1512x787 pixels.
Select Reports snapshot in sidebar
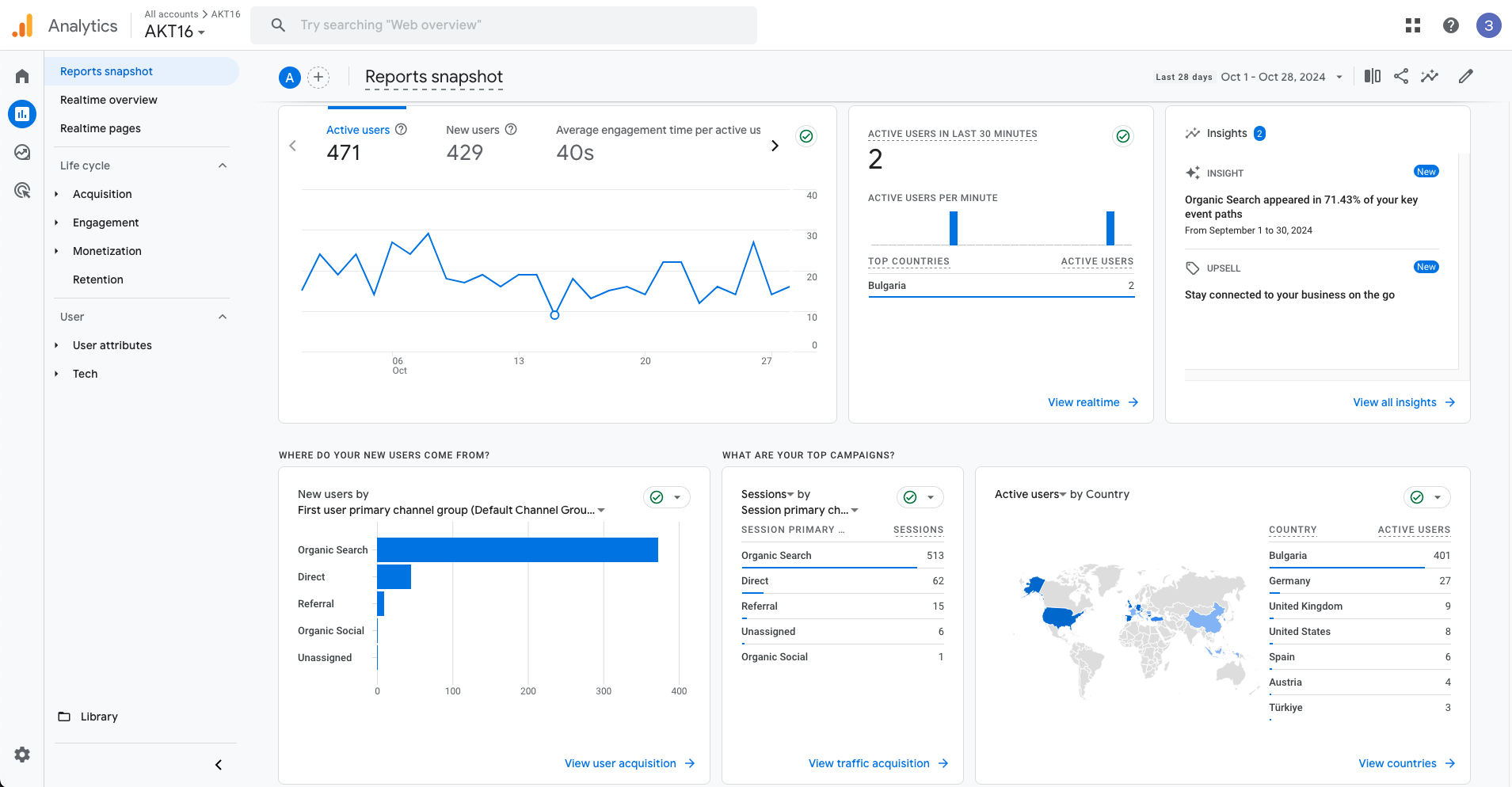tap(141, 71)
